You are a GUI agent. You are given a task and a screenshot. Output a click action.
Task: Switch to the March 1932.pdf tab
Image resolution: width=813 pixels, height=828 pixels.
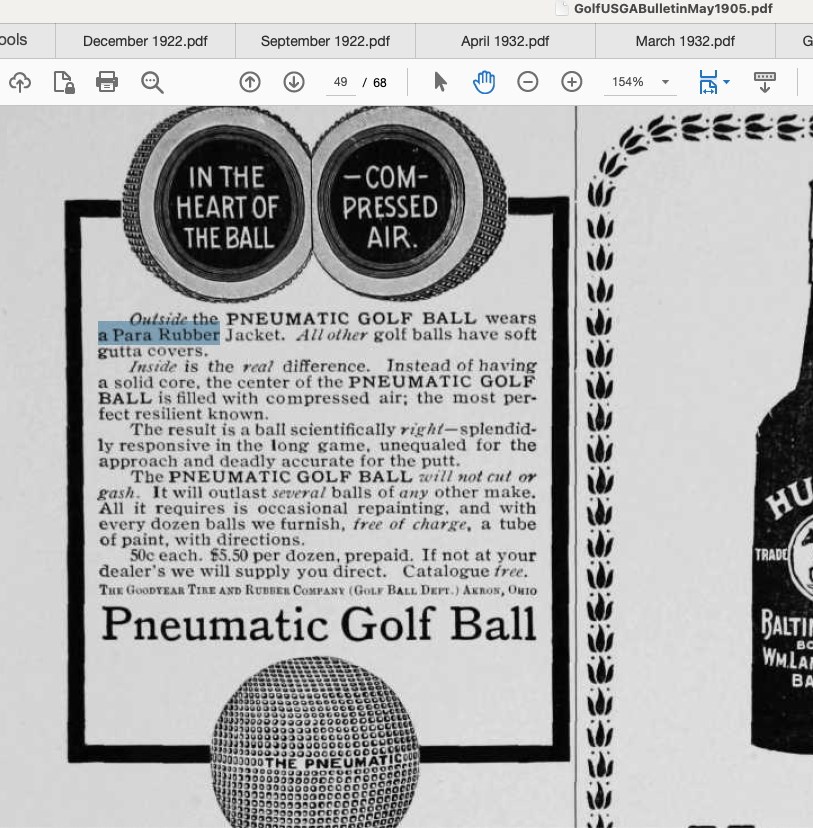pyautogui.click(x=685, y=41)
